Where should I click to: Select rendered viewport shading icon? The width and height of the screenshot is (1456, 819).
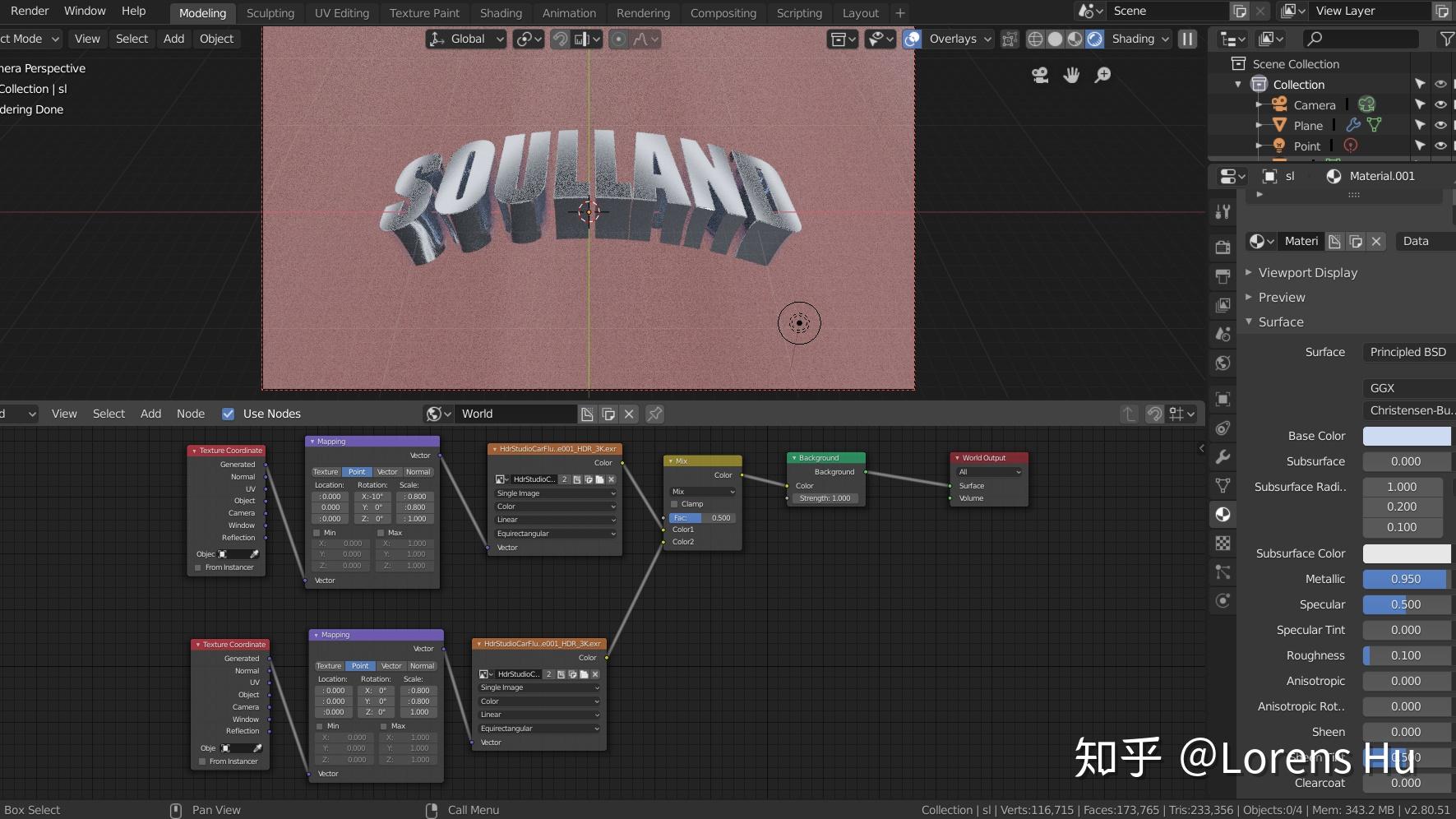(x=1094, y=39)
